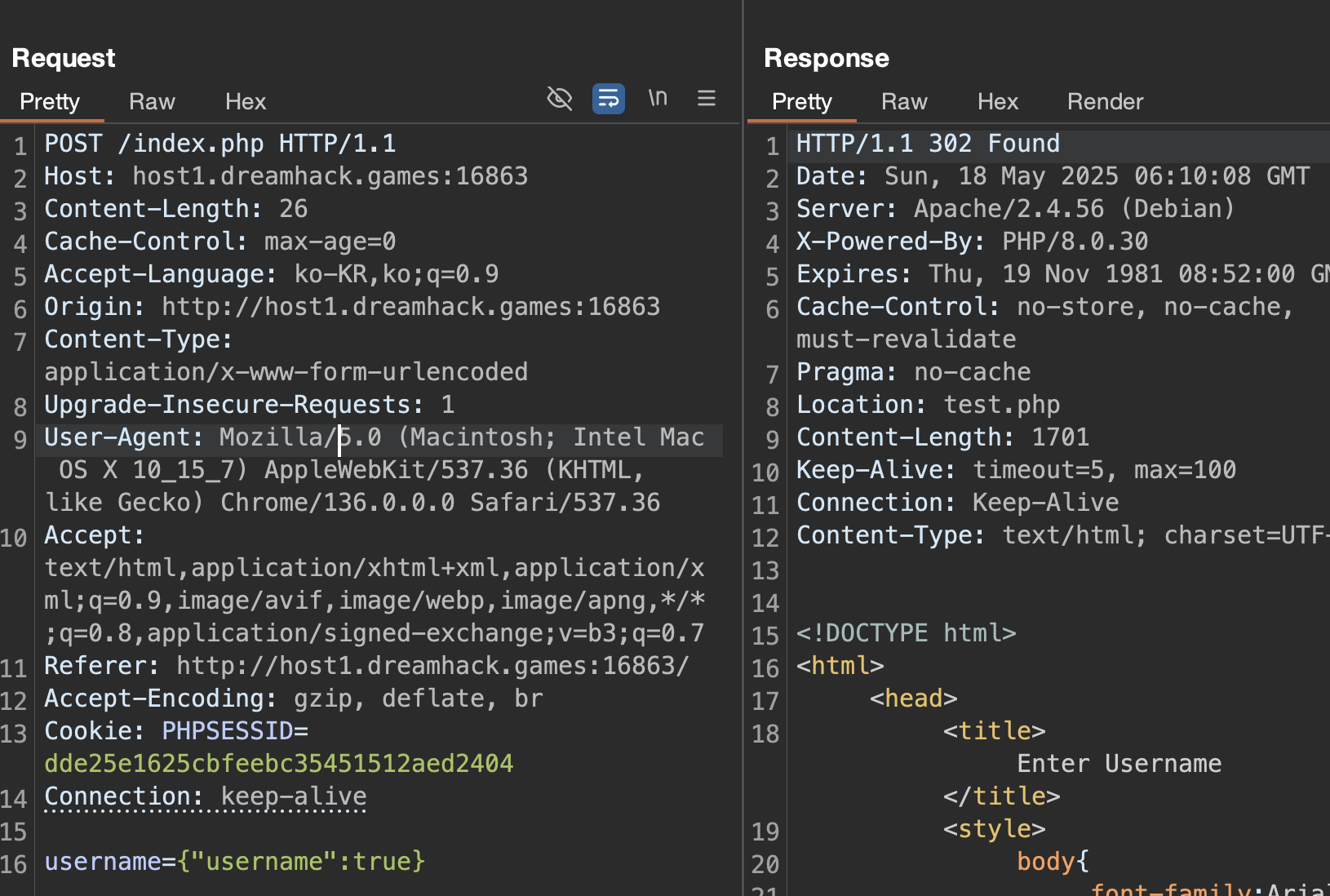1330x896 pixels.
Task: Click the Upgrade-Insecure-Requests: 1 header
Action: [250, 405]
